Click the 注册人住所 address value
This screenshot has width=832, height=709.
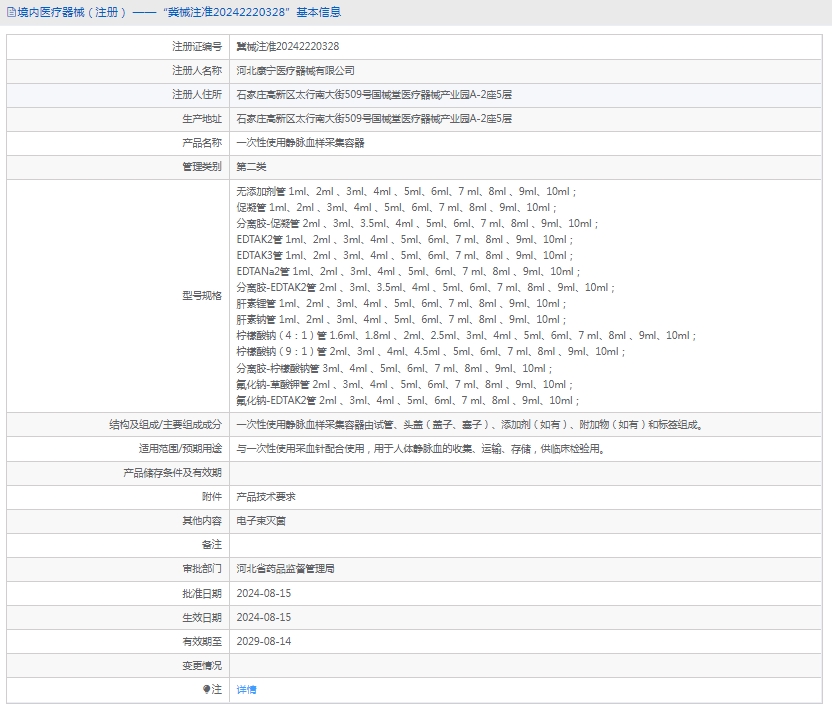click(x=373, y=95)
